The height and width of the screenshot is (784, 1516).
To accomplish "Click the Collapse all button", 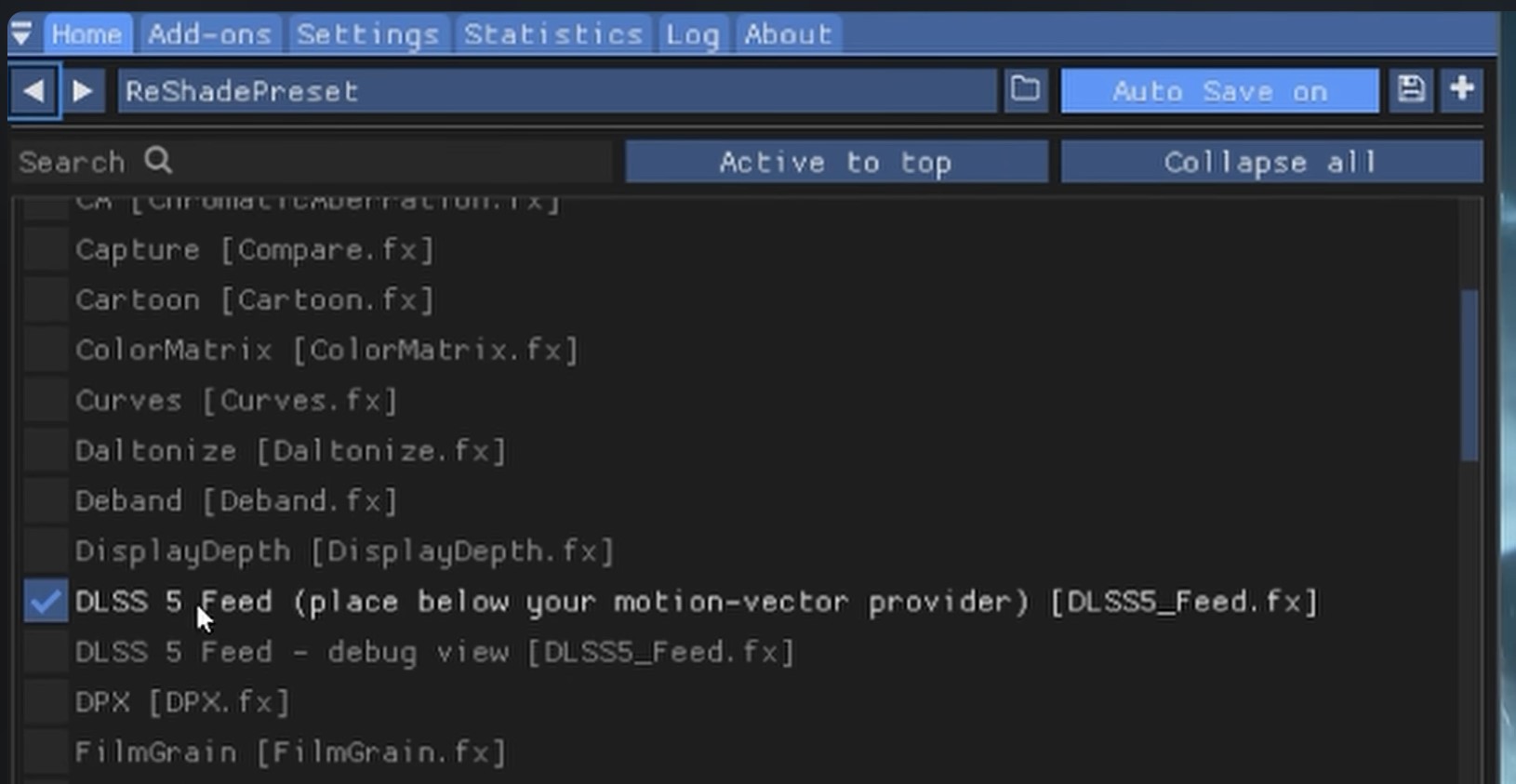I will click(x=1271, y=162).
